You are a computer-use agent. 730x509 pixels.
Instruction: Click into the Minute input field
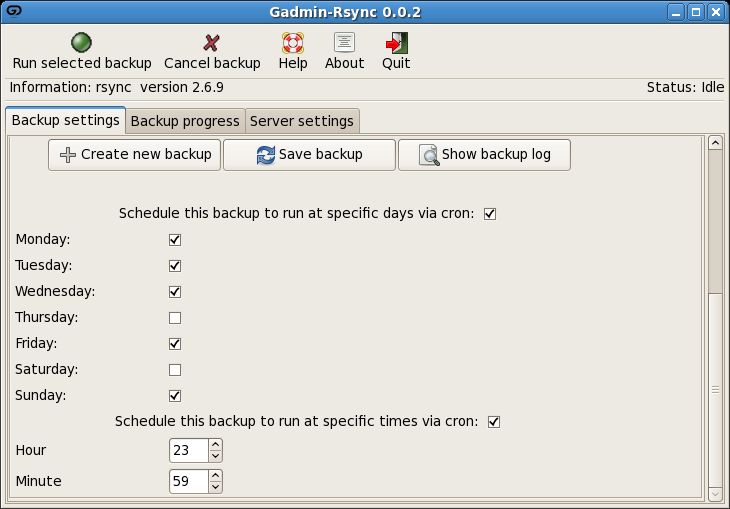(189, 481)
